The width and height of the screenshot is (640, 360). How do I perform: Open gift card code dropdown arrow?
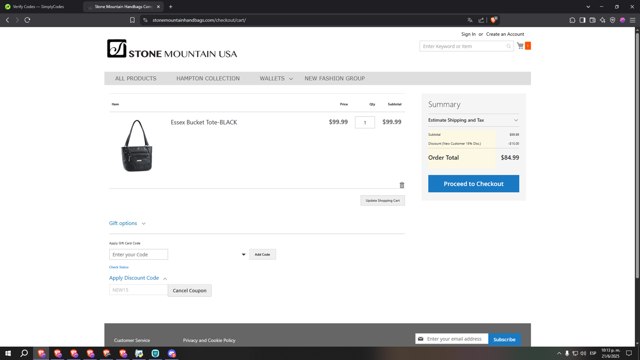(244, 254)
